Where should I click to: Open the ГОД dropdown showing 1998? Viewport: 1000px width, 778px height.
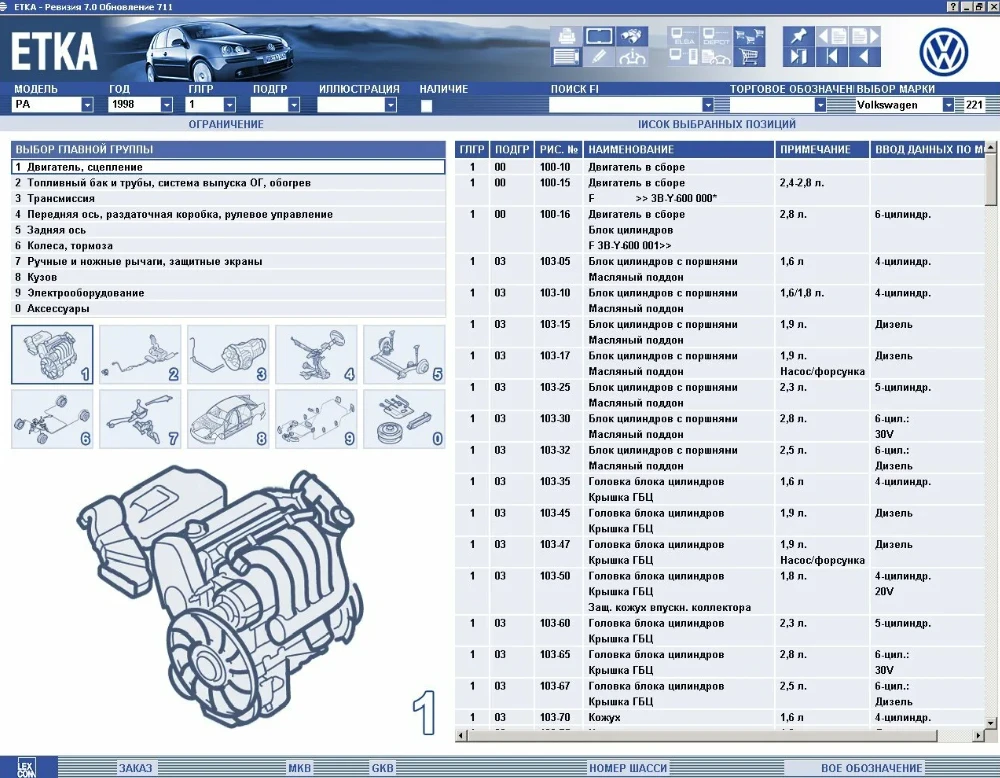coord(166,105)
